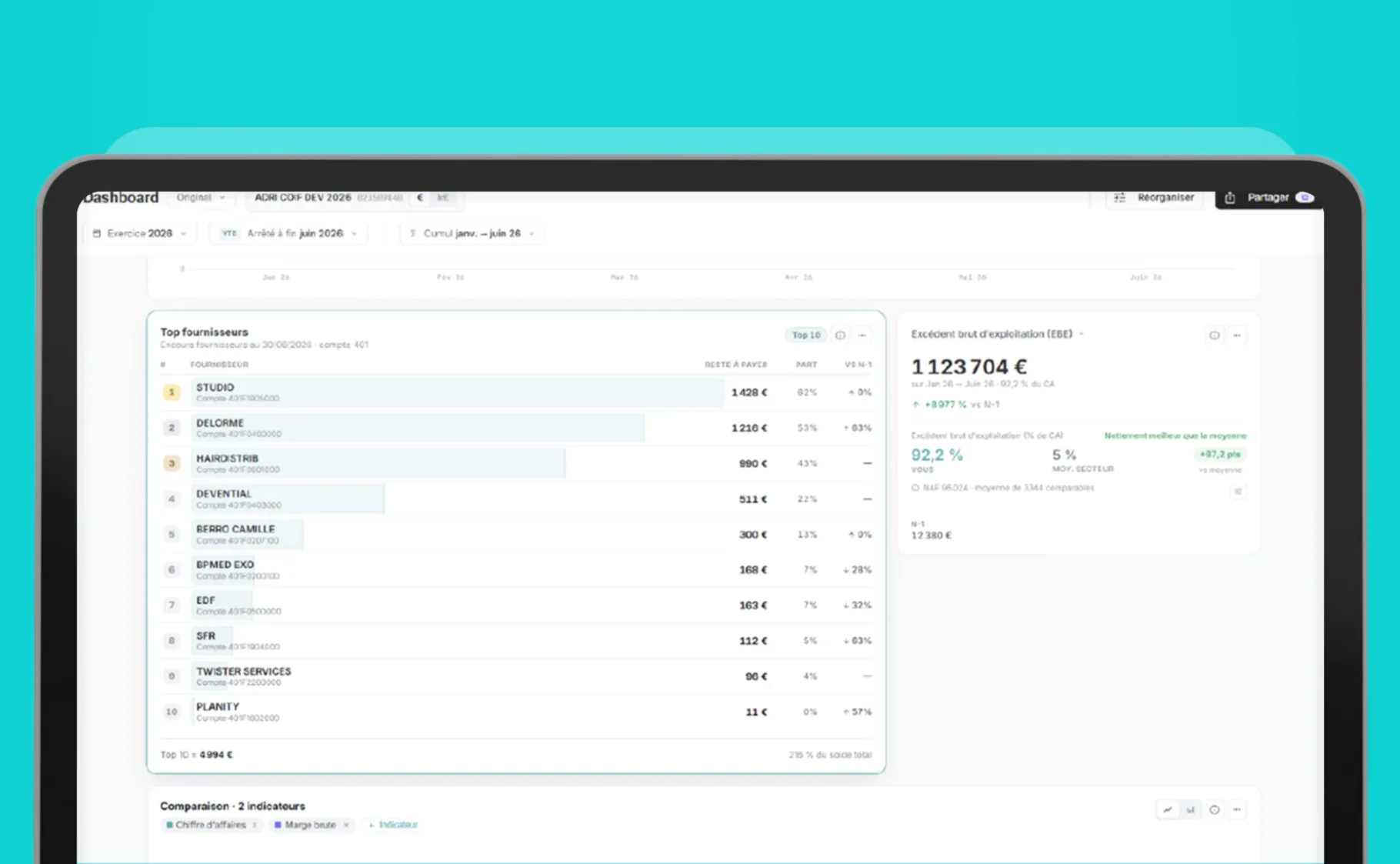Click the Chiffre d'affaires teal color swatch
Screen dimensions: 1400x864
[169, 825]
